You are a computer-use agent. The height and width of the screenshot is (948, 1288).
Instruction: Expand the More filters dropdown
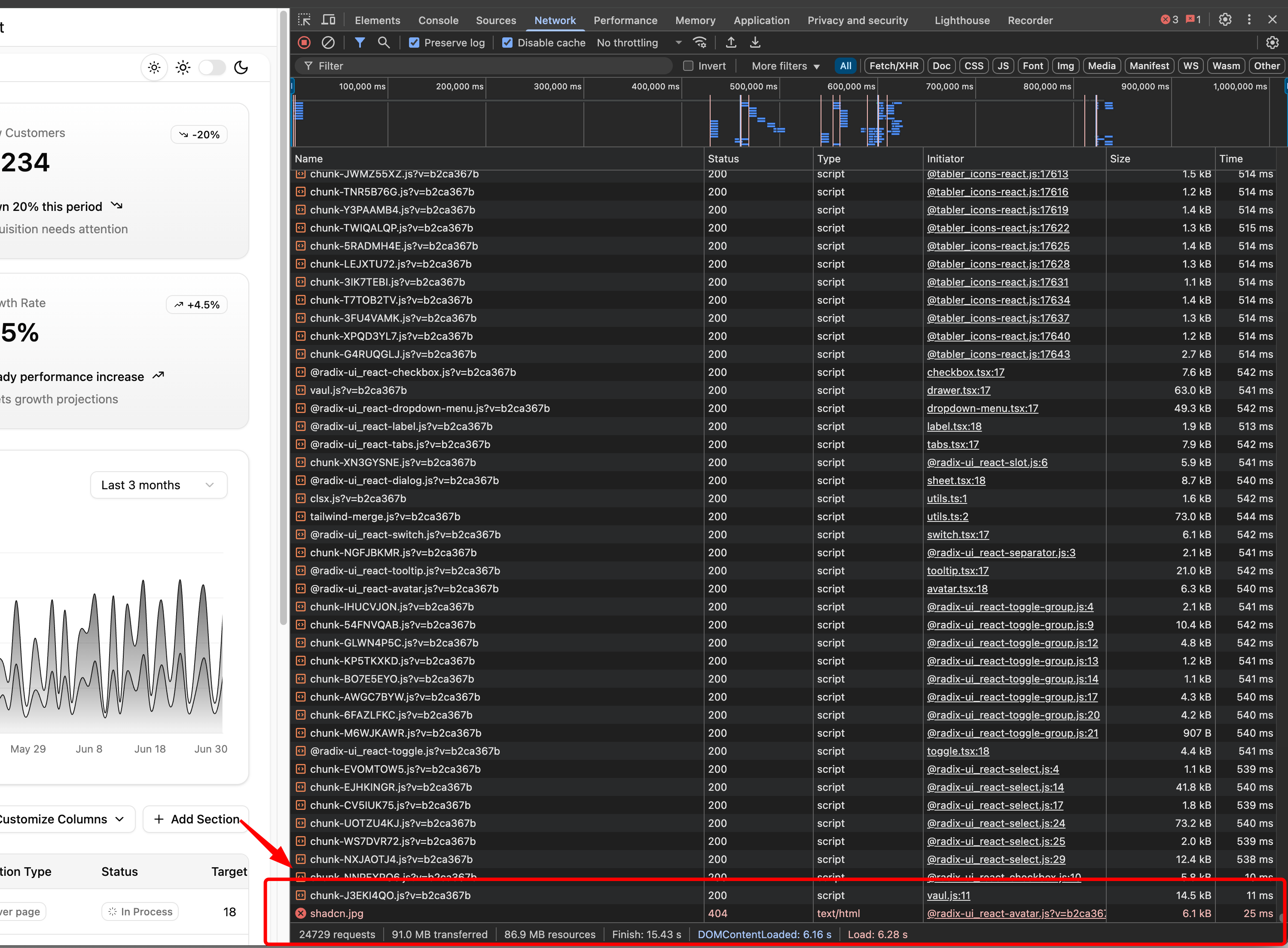point(785,66)
